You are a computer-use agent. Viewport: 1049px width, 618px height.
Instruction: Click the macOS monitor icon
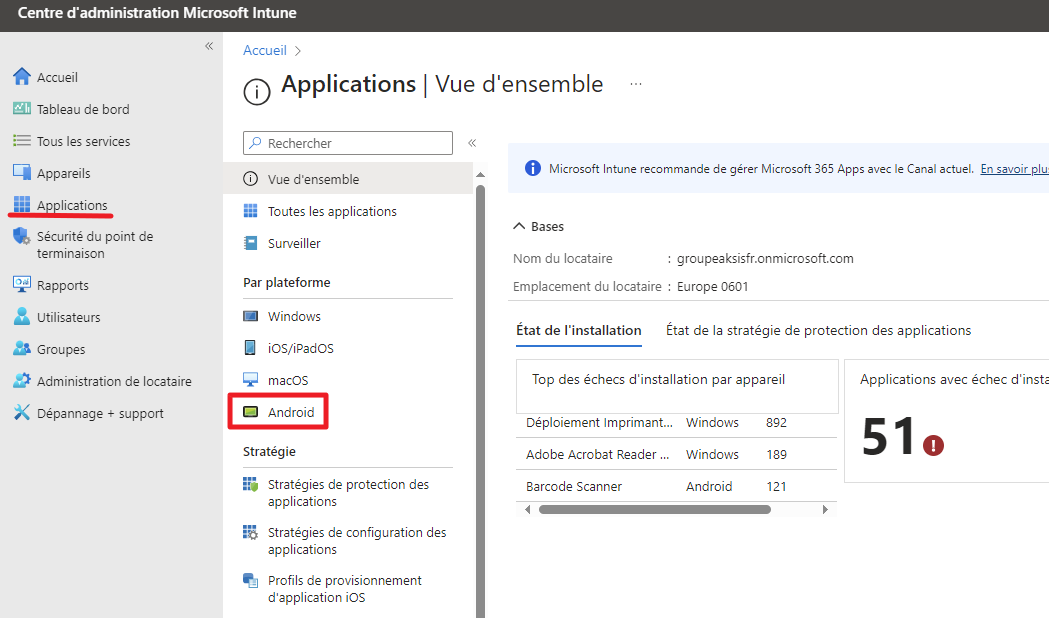pyautogui.click(x=250, y=380)
